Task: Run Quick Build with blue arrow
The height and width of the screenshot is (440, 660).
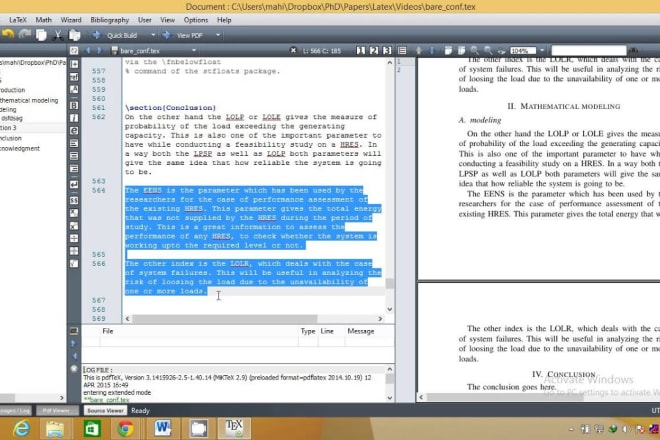Action: [x=96, y=35]
